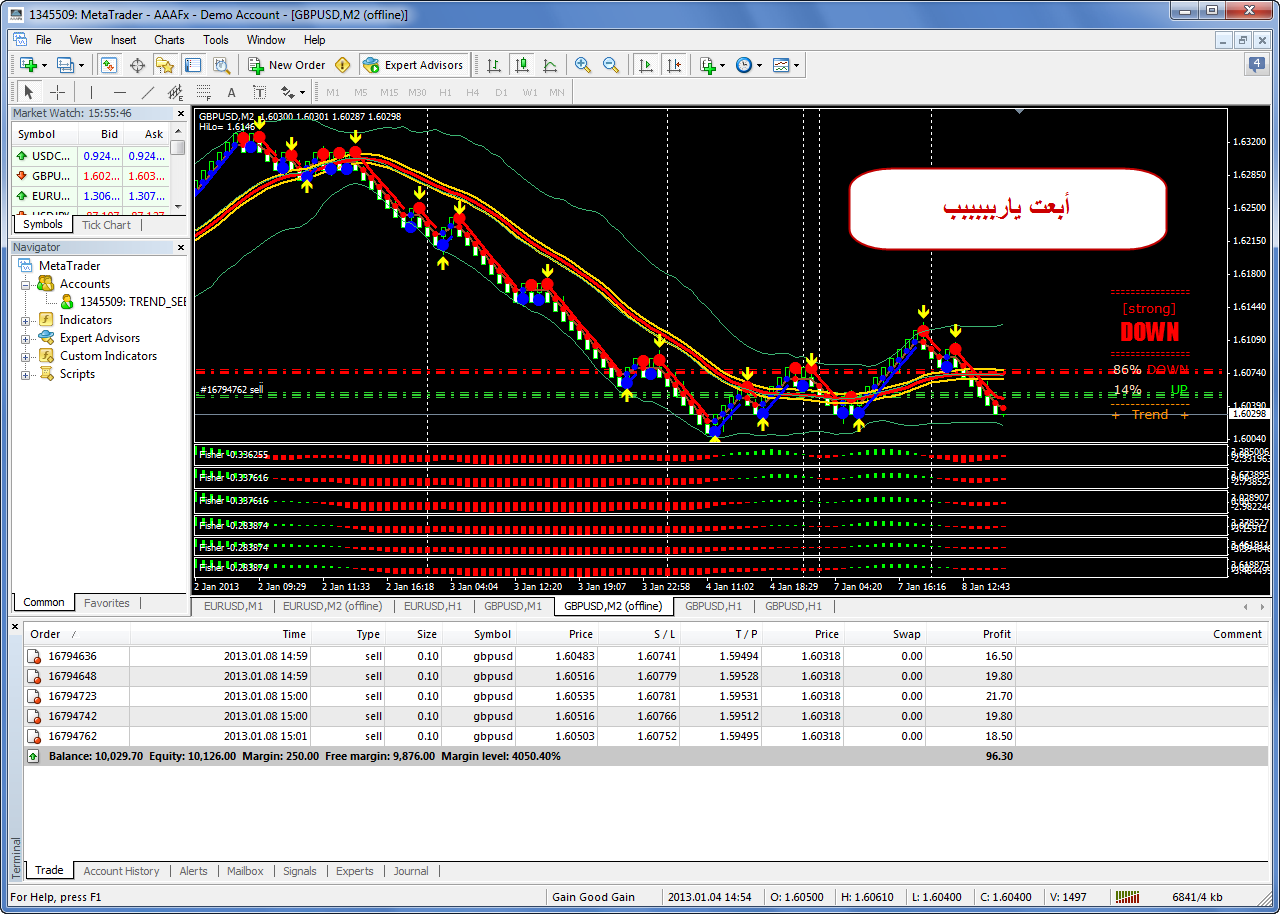1280x914 pixels.
Task: Select the Trendline drawing tool
Action: [x=148, y=92]
